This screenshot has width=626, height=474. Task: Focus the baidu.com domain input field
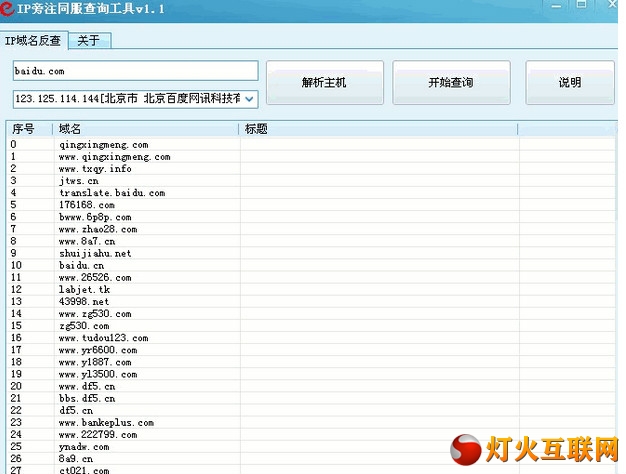pyautogui.click(x=135, y=71)
